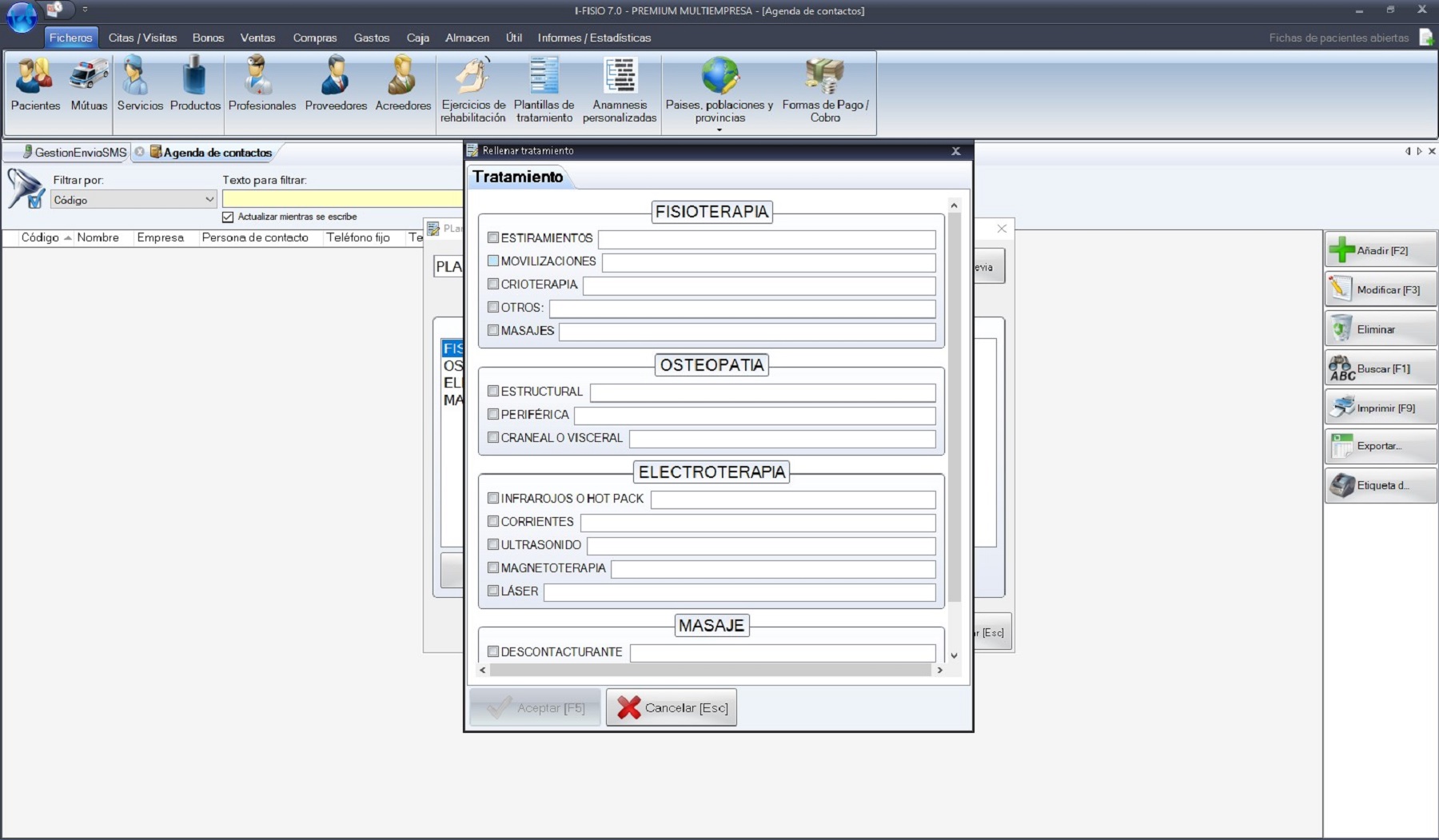Click the dialog's vertical scrollbar thumb
The height and width of the screenshot is (840, 1439).
(x=954, y=408)
